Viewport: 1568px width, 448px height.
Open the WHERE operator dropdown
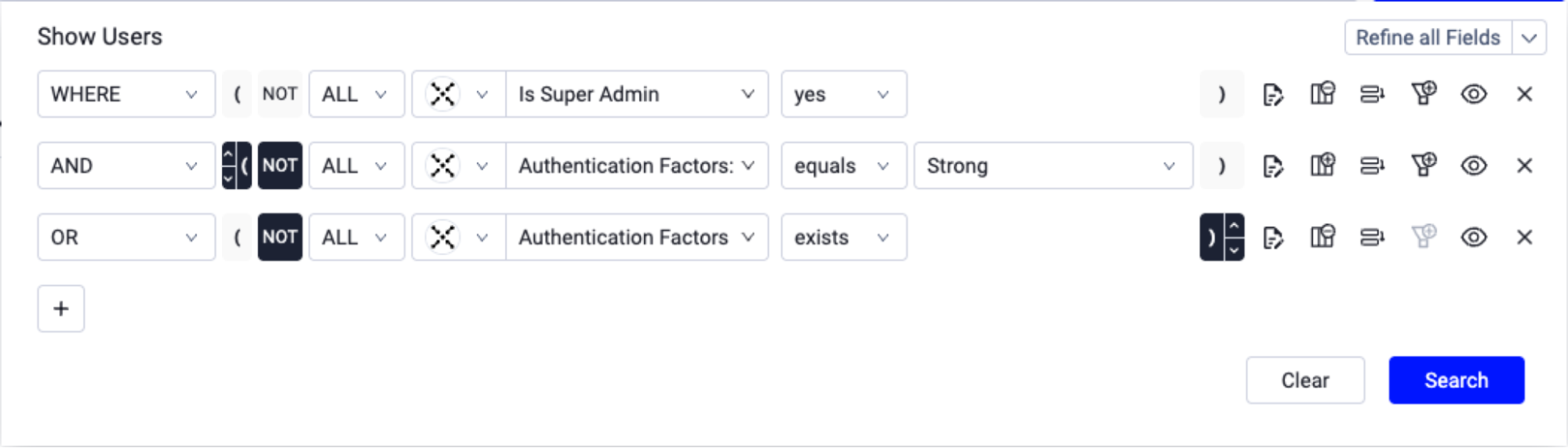point(126,94)
